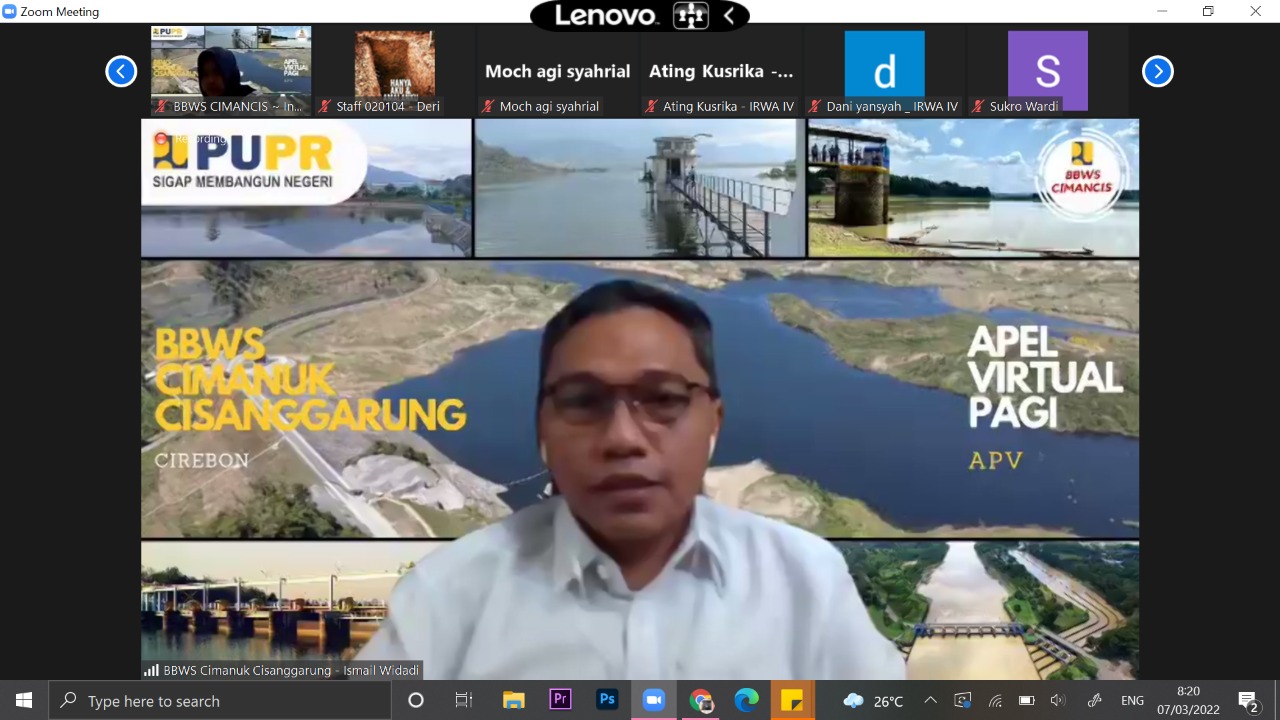Image resolution: width=1280 pixels, height=720 pixels.
Task: Click Ating Kusrika's muted microphone icon
Action: click(651, 106)
